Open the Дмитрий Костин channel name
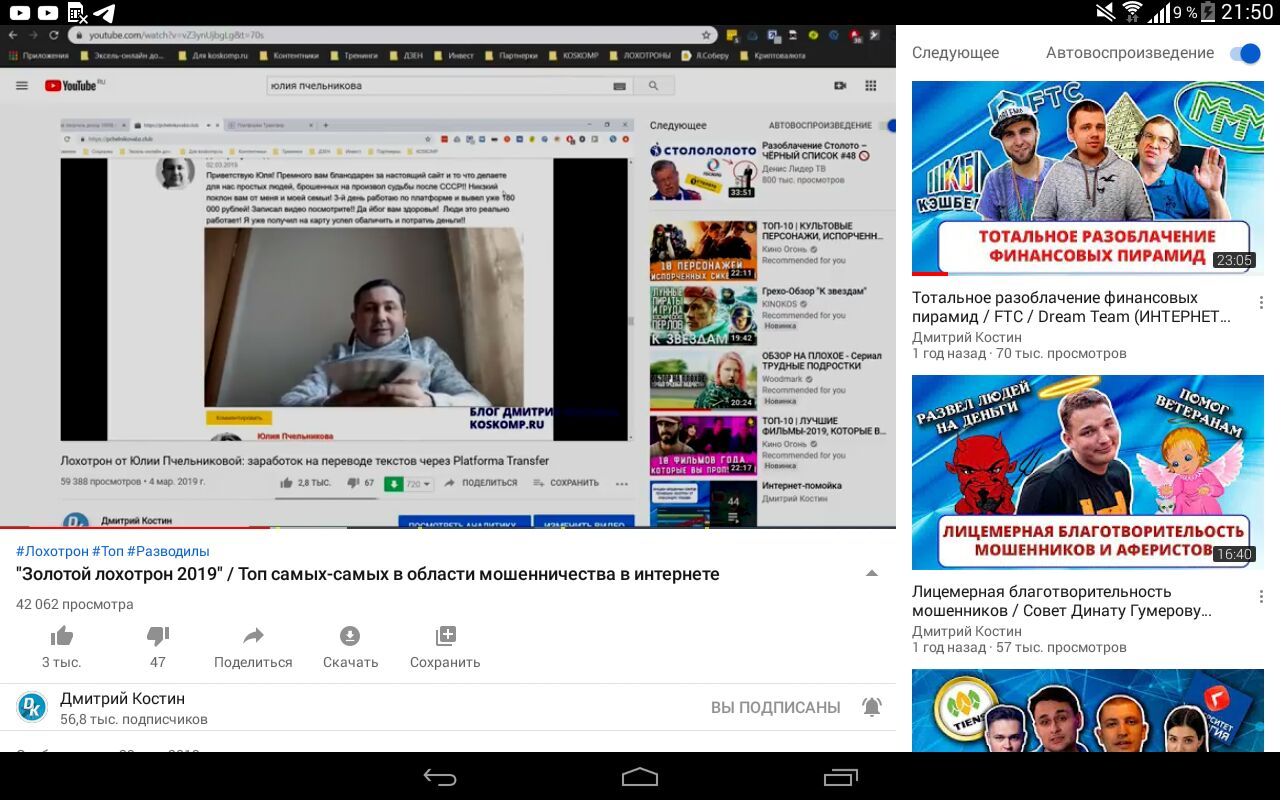 [122, 698]
